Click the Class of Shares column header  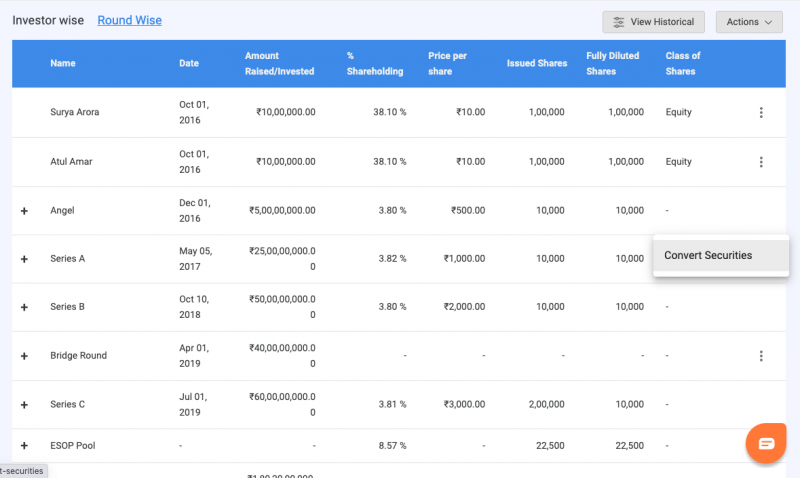pos(683,63)
